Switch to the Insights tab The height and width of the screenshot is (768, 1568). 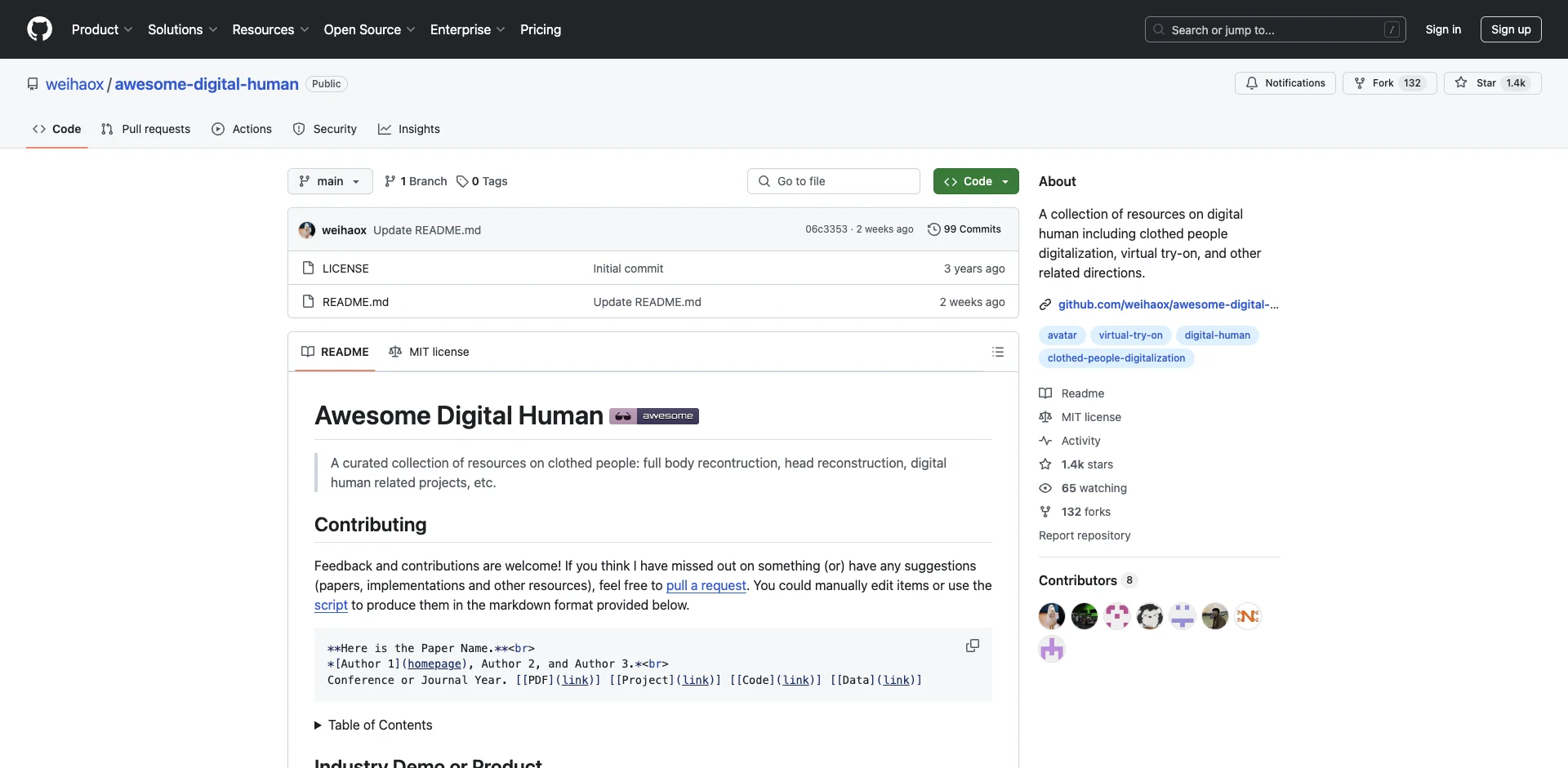coord(409,129)
